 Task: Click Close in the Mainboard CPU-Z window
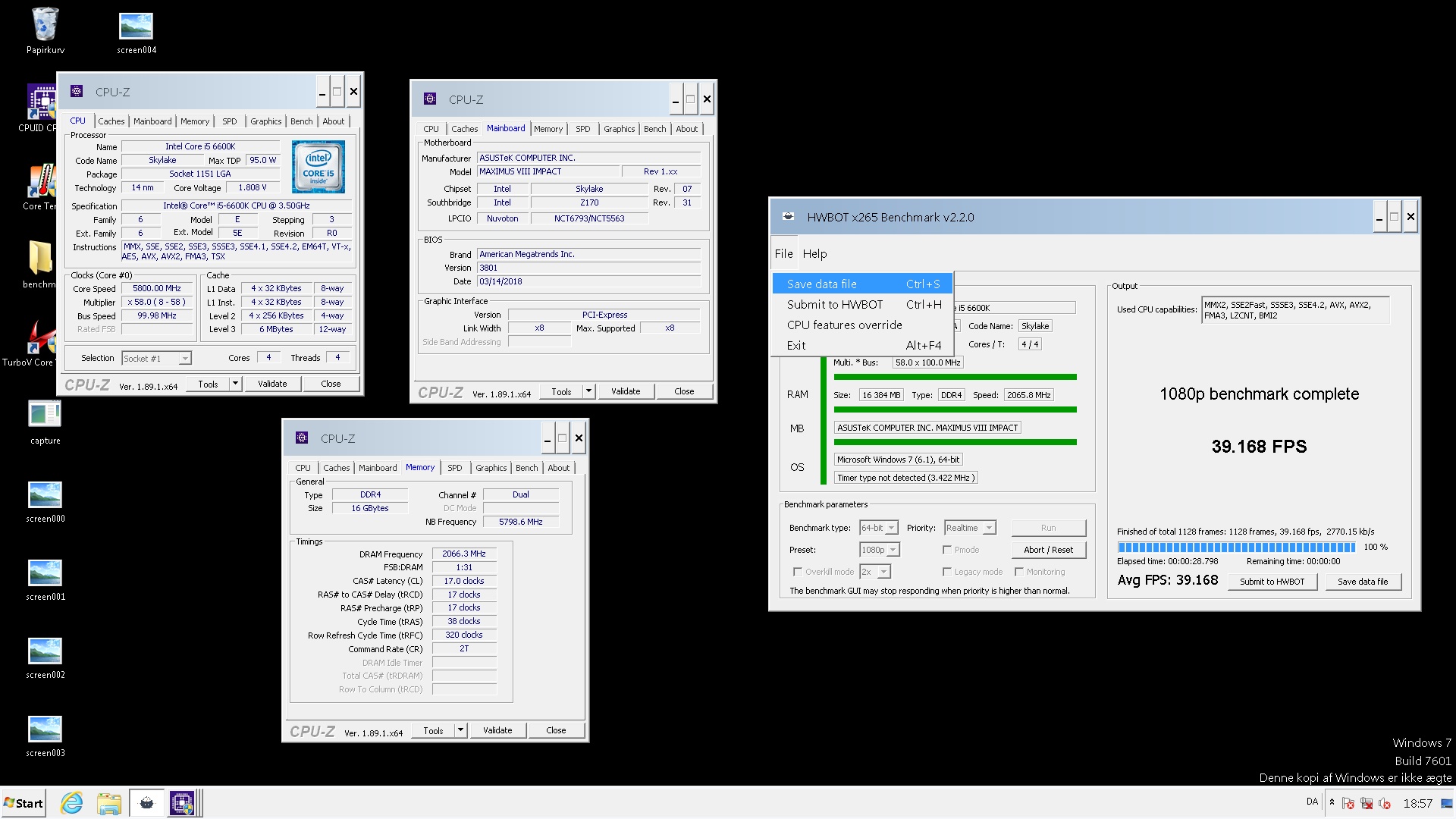point(684,391)
